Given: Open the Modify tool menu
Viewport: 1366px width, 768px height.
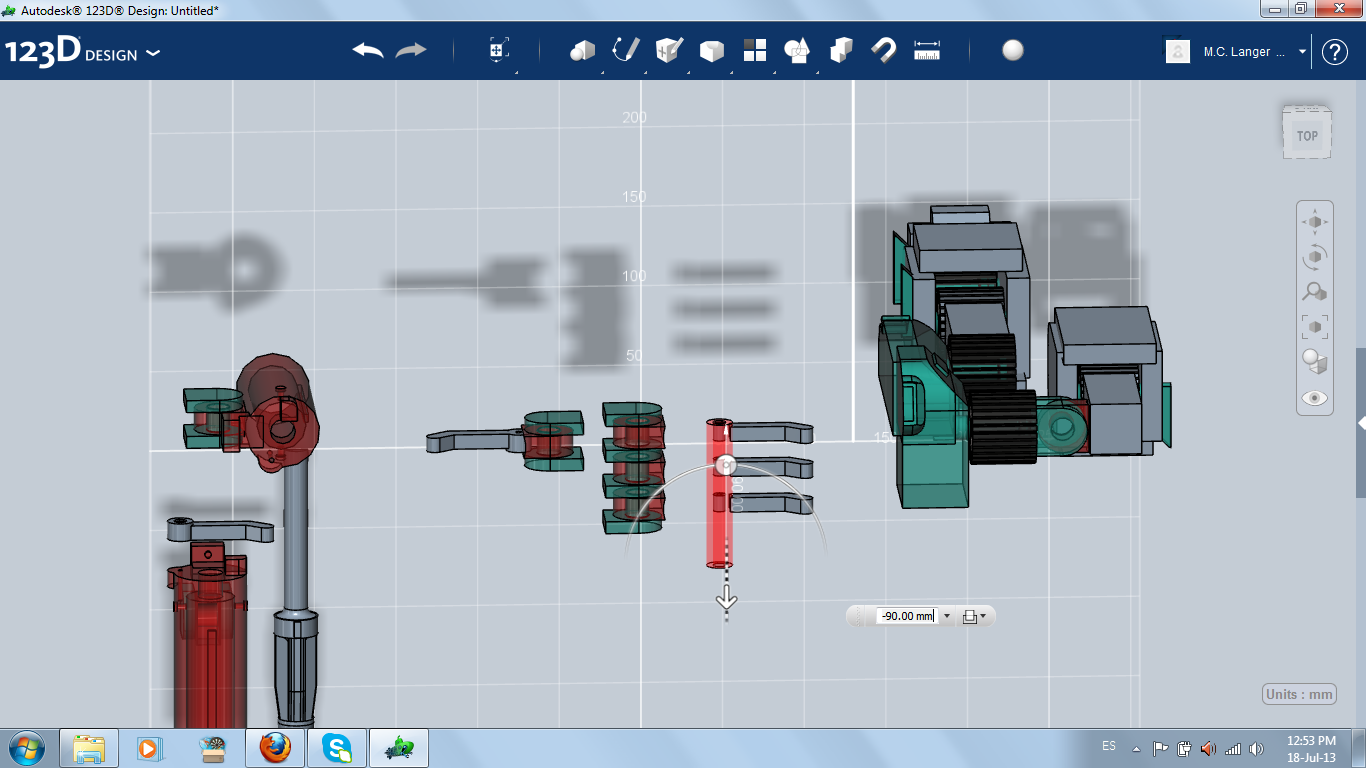Looking at the screenshot, I should [x=711, y=51].
